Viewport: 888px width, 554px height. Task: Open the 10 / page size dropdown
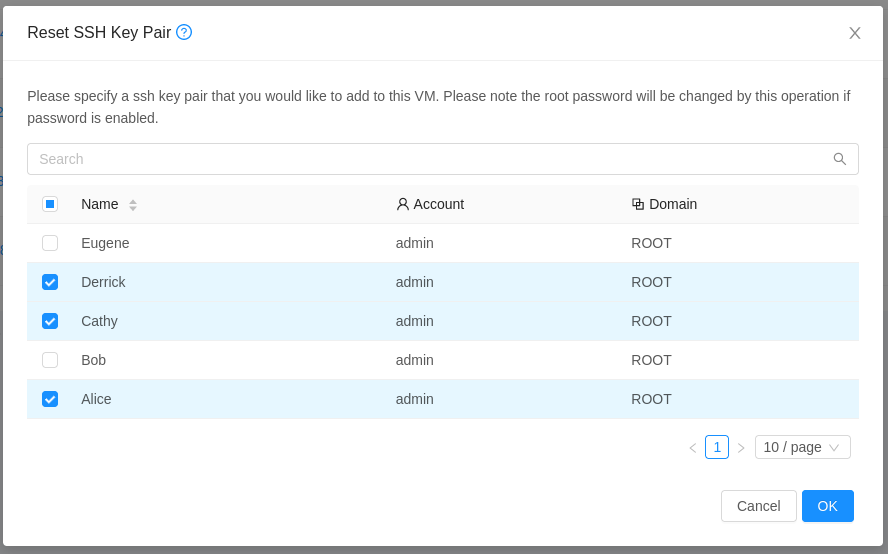pos(802,447)
